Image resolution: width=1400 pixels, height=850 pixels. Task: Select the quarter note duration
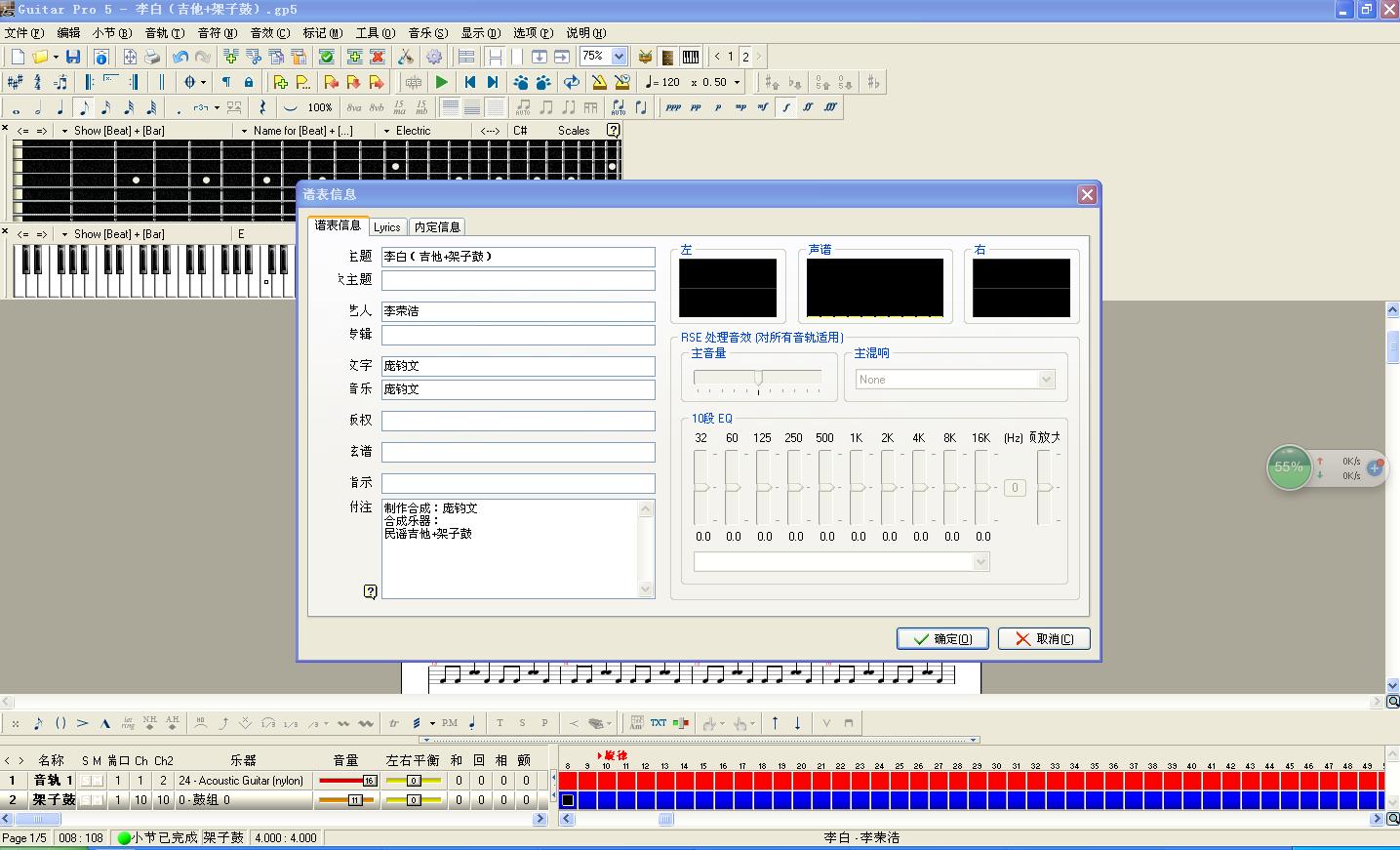(x=60, y=107)
